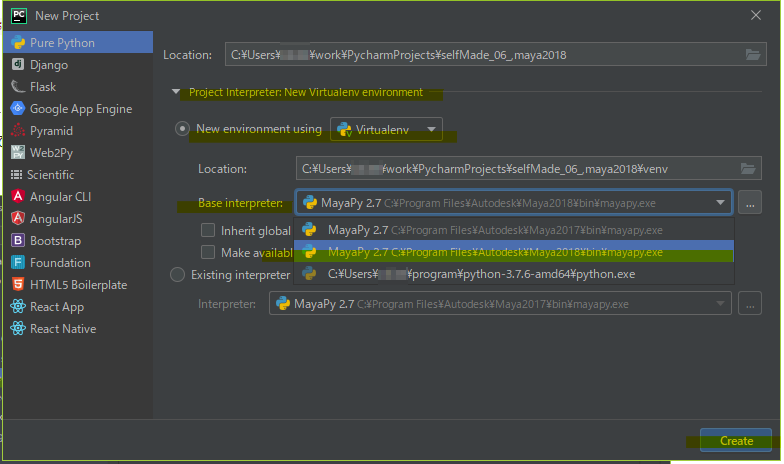784x464 pixels.
Task: Toggle Make available to all projects checkbox
Action: [208, 253]
